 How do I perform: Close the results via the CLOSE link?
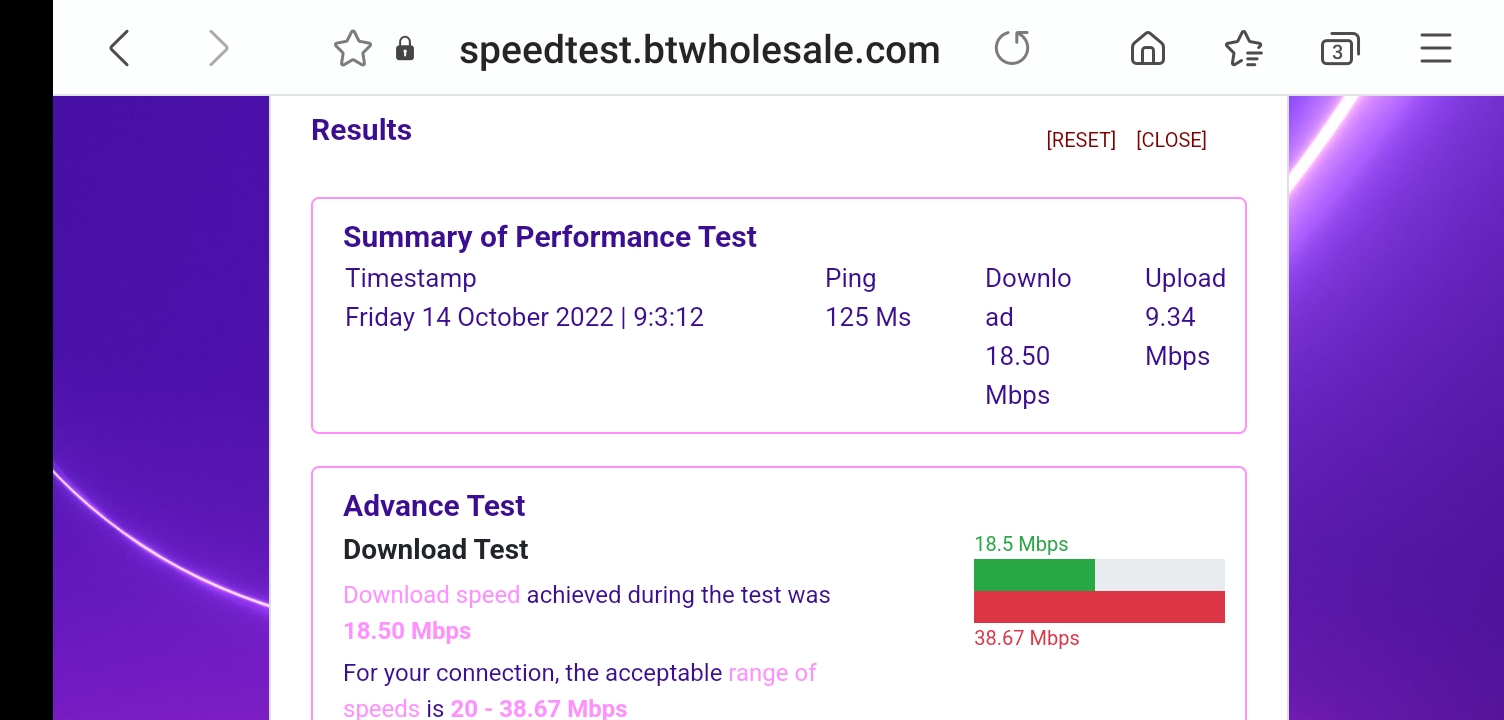click(1171, 140)
